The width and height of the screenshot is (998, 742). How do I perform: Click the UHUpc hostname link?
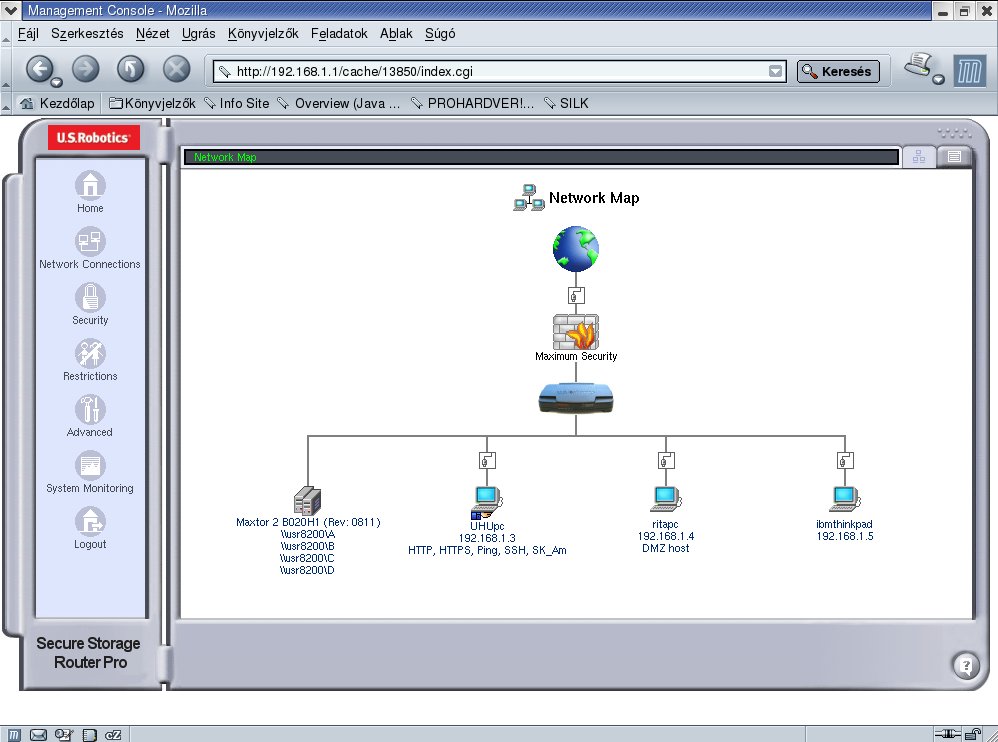(487, 526)
